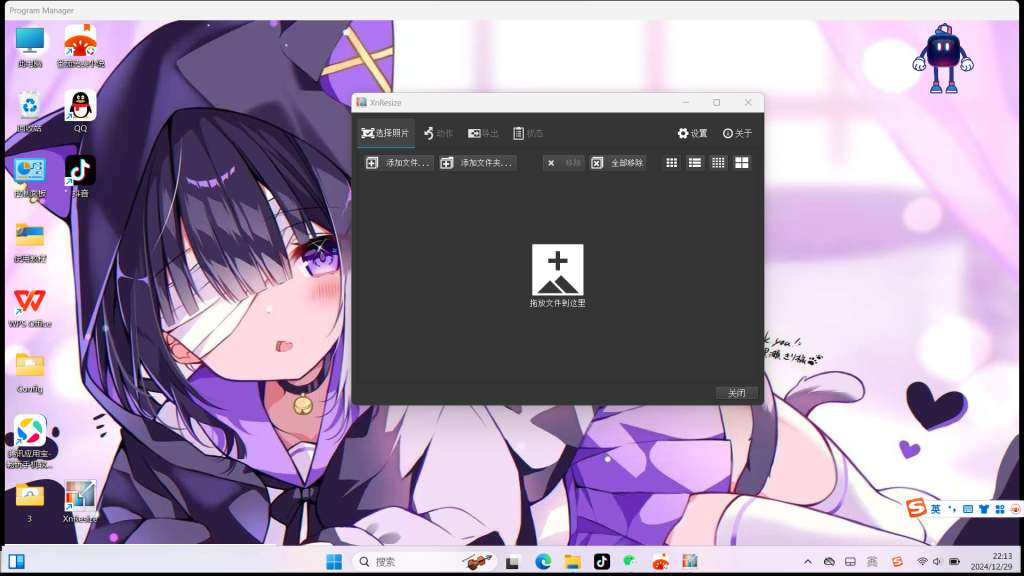The width and height of the screenshot is (1024, 576).
Task: Select the Control Panel desktop icon
Action: click(x=30, y=178)
